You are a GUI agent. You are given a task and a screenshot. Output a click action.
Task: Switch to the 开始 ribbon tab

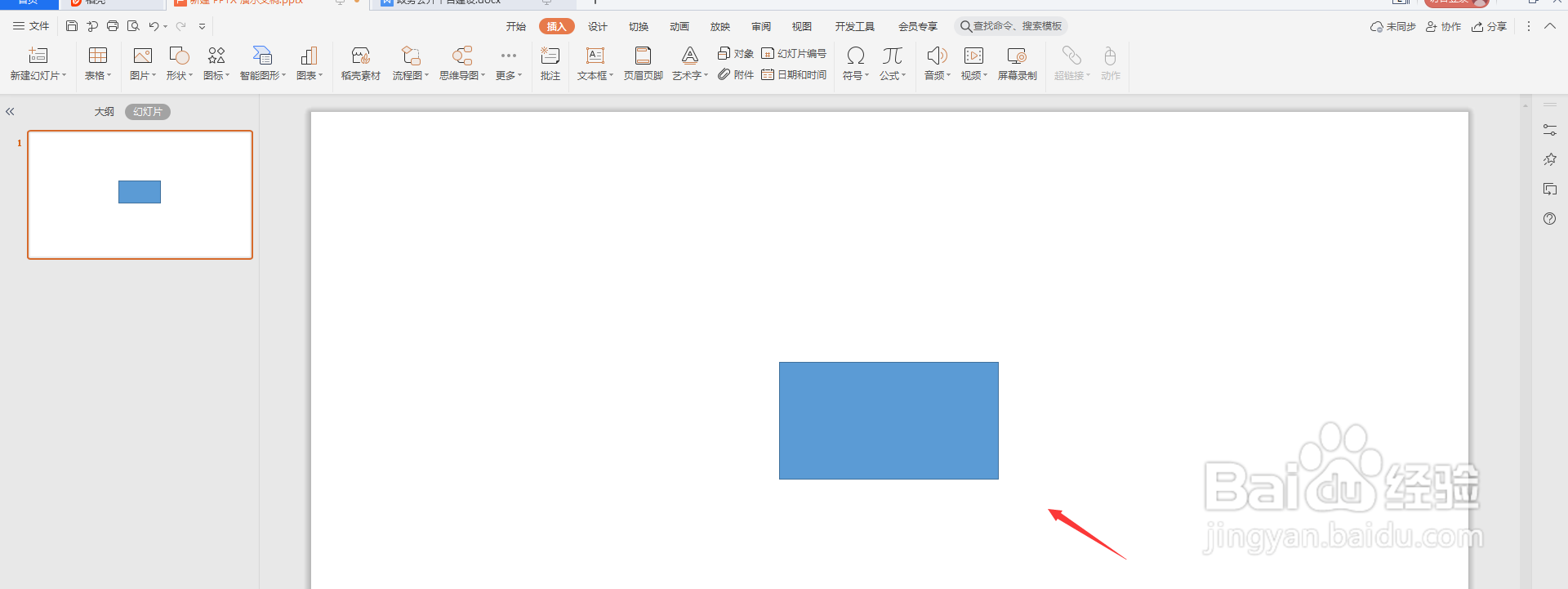(516, 26)
